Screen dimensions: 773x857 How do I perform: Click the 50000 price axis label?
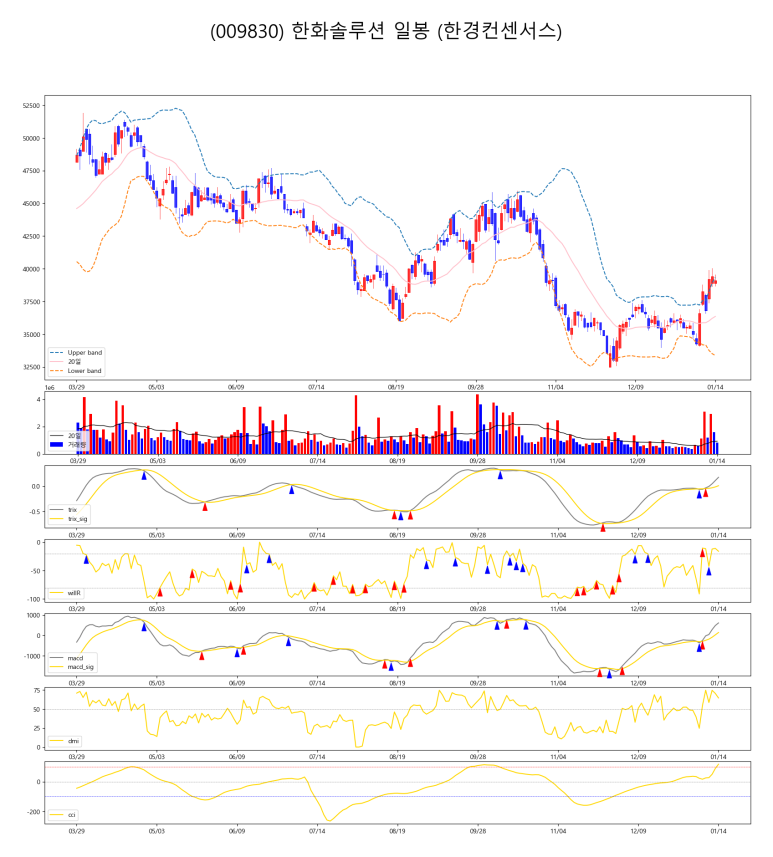click(x=31, y=138)
